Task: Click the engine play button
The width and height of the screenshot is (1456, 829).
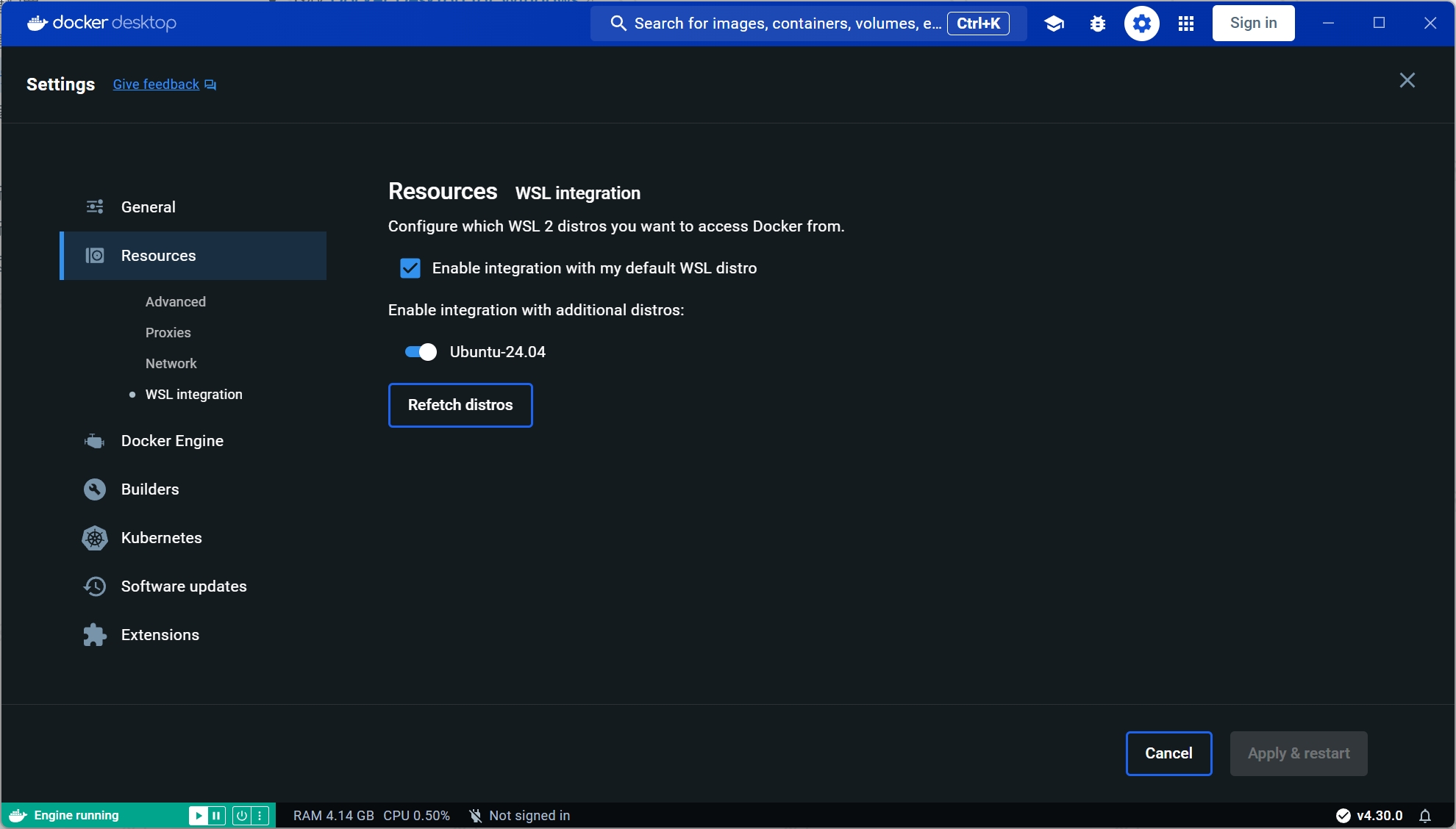Action: point(199,816)
